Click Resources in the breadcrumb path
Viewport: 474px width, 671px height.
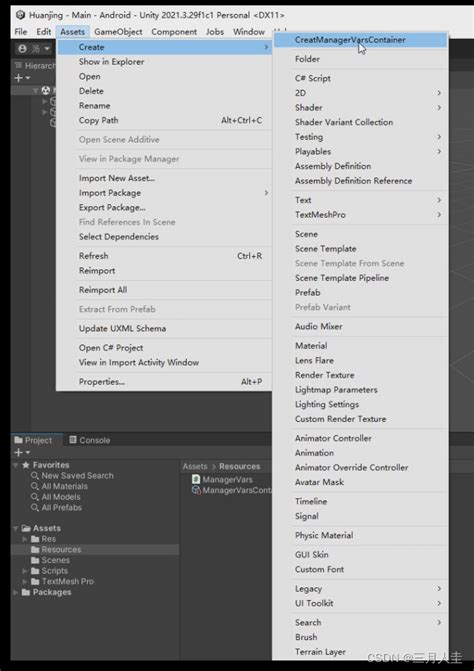click(240, 466)
